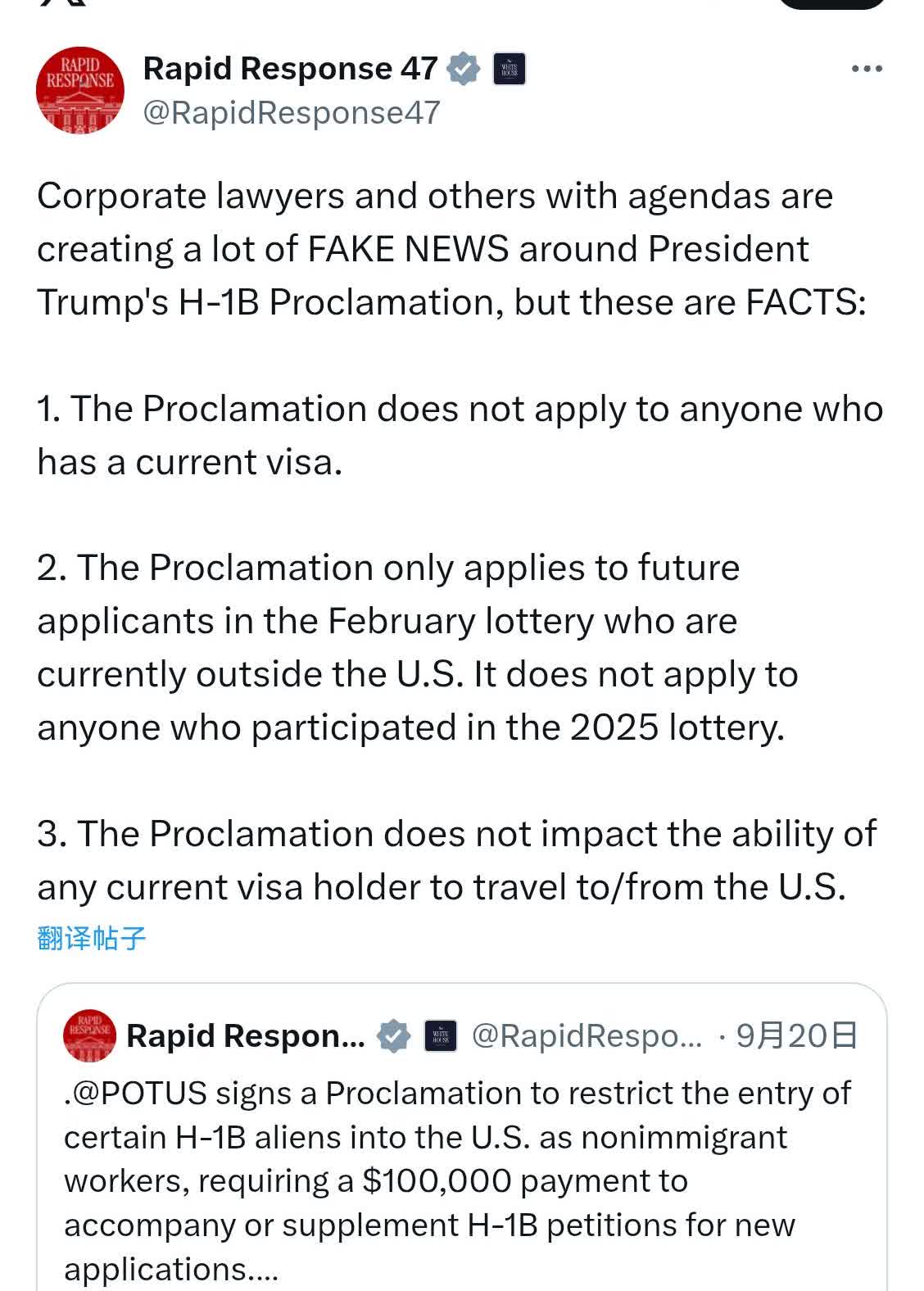924x1291 pixels.
Task: Select the main post text about H-1B Proclamation
Action: pyautogui.click(x=451, y=249)
